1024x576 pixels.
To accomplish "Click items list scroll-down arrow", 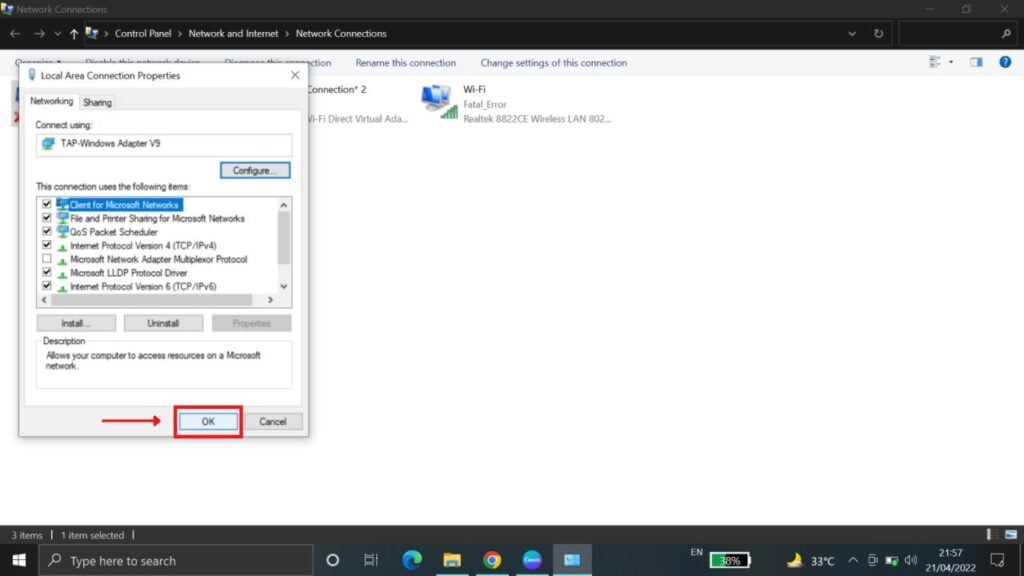I will [283, 286].
